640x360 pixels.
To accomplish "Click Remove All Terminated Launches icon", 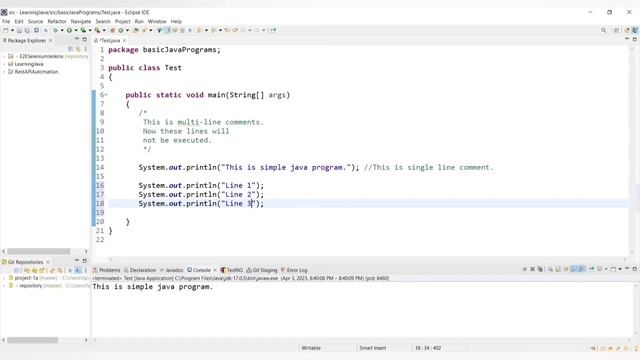I will pyautogui.click(x=540, y=269).
